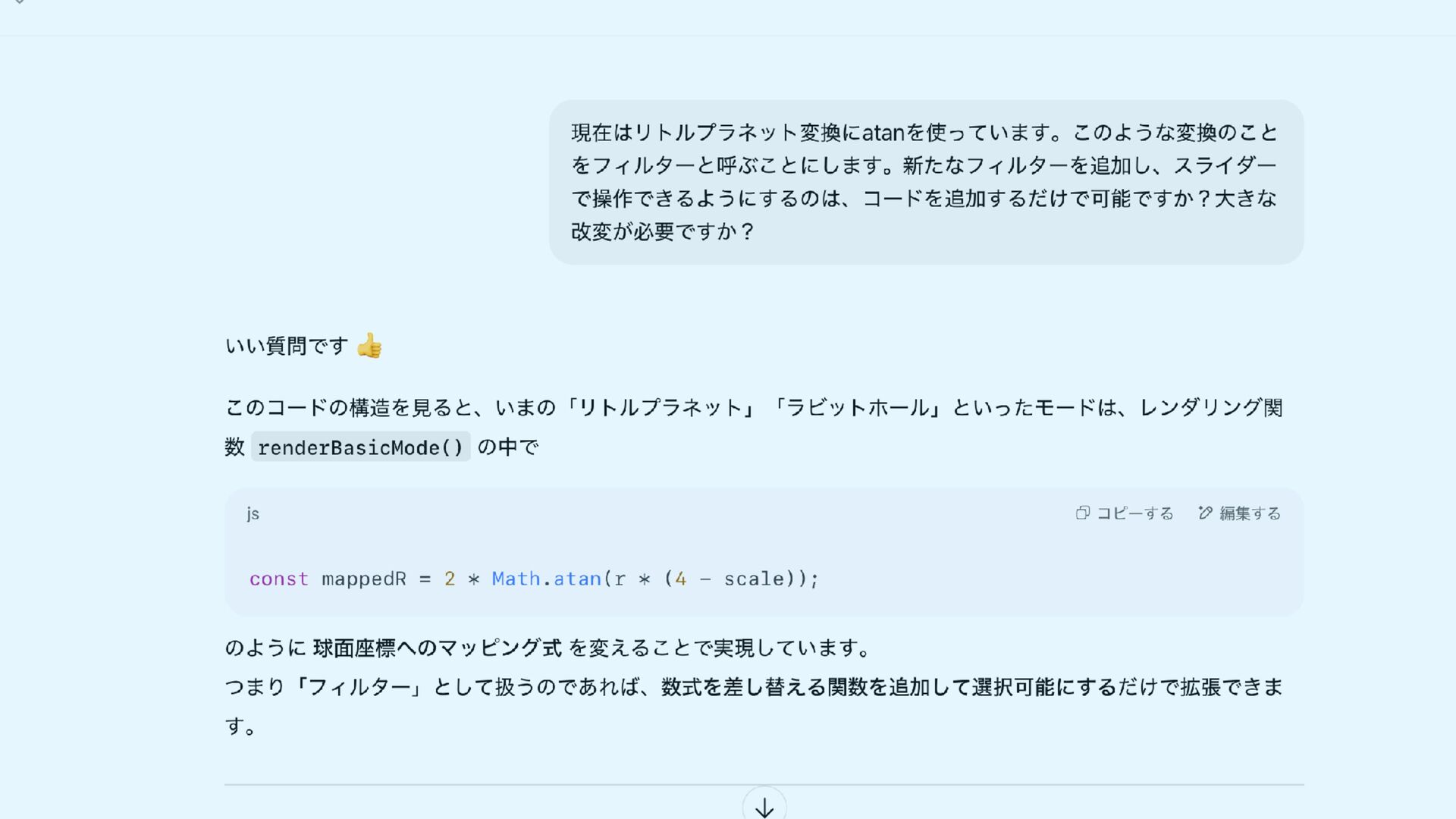The image size is (1456, 819).
Task: Click the コピーする label text
Action: 1135,513
